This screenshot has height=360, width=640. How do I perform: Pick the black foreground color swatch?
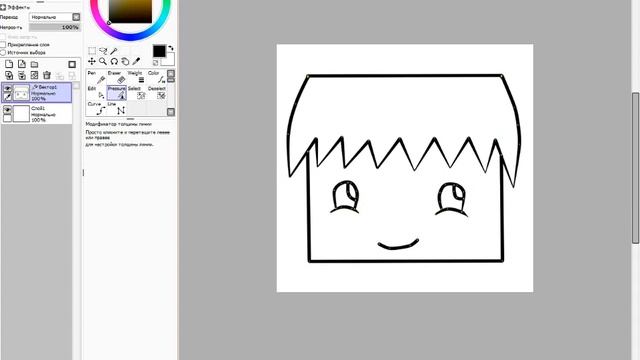[159, 51]
